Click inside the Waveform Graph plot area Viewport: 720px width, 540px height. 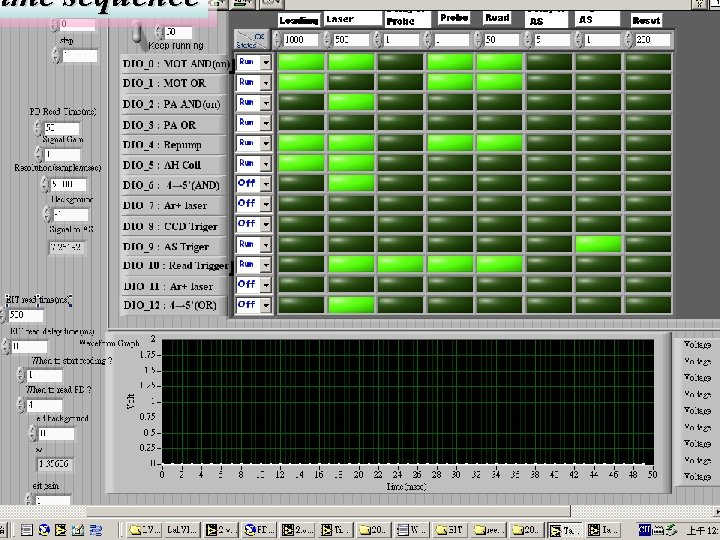pos(408,402)
